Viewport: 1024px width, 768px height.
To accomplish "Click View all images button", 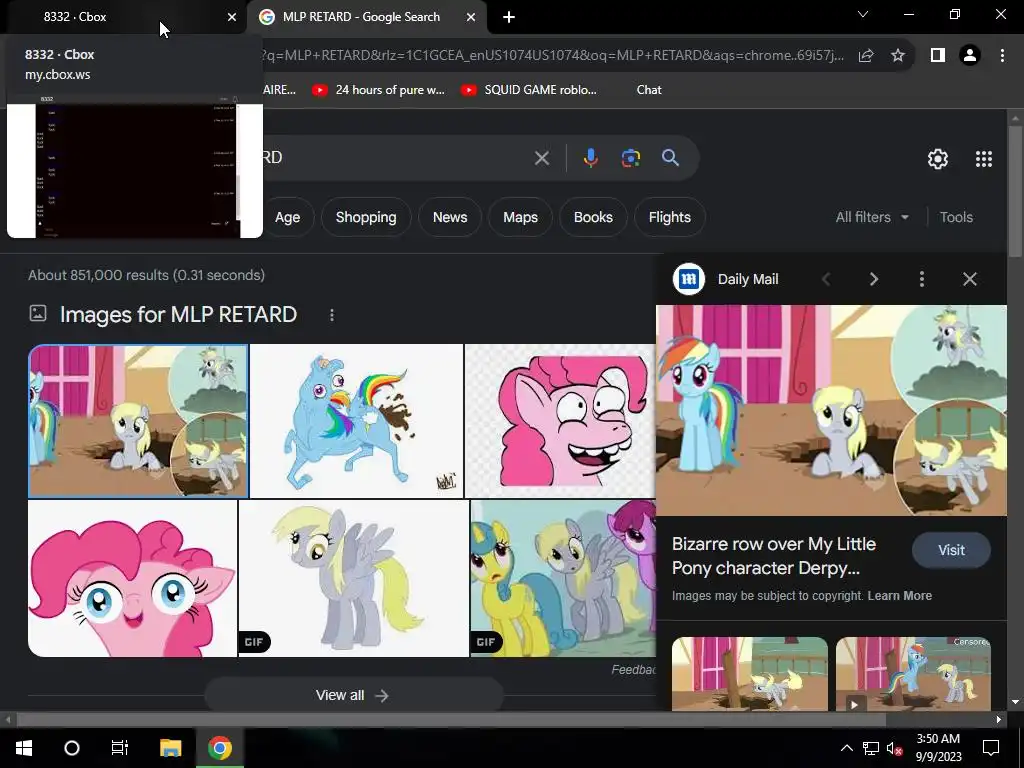I will (x=353, y=696).
